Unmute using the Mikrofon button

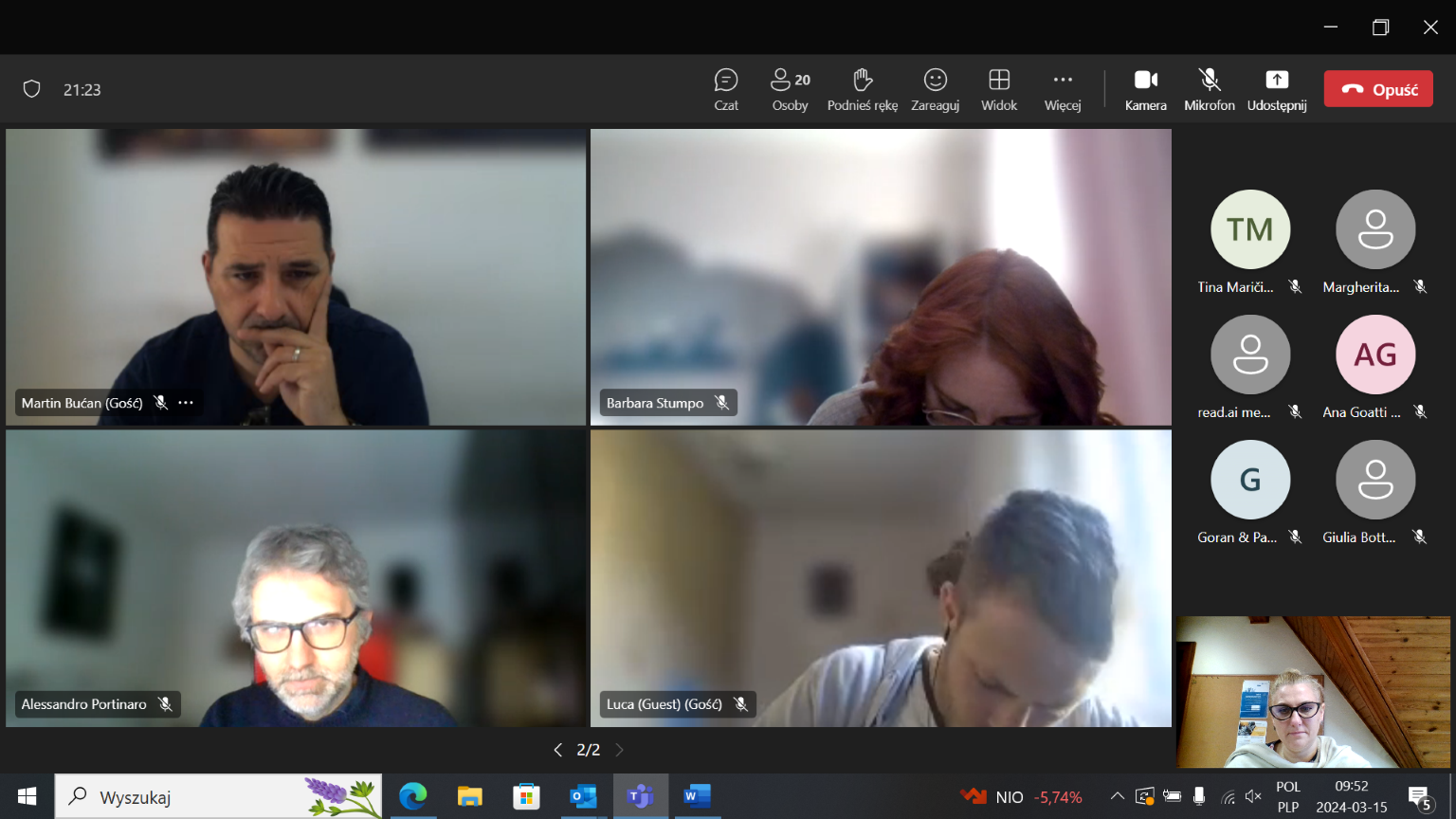[x=1209, y=90]
